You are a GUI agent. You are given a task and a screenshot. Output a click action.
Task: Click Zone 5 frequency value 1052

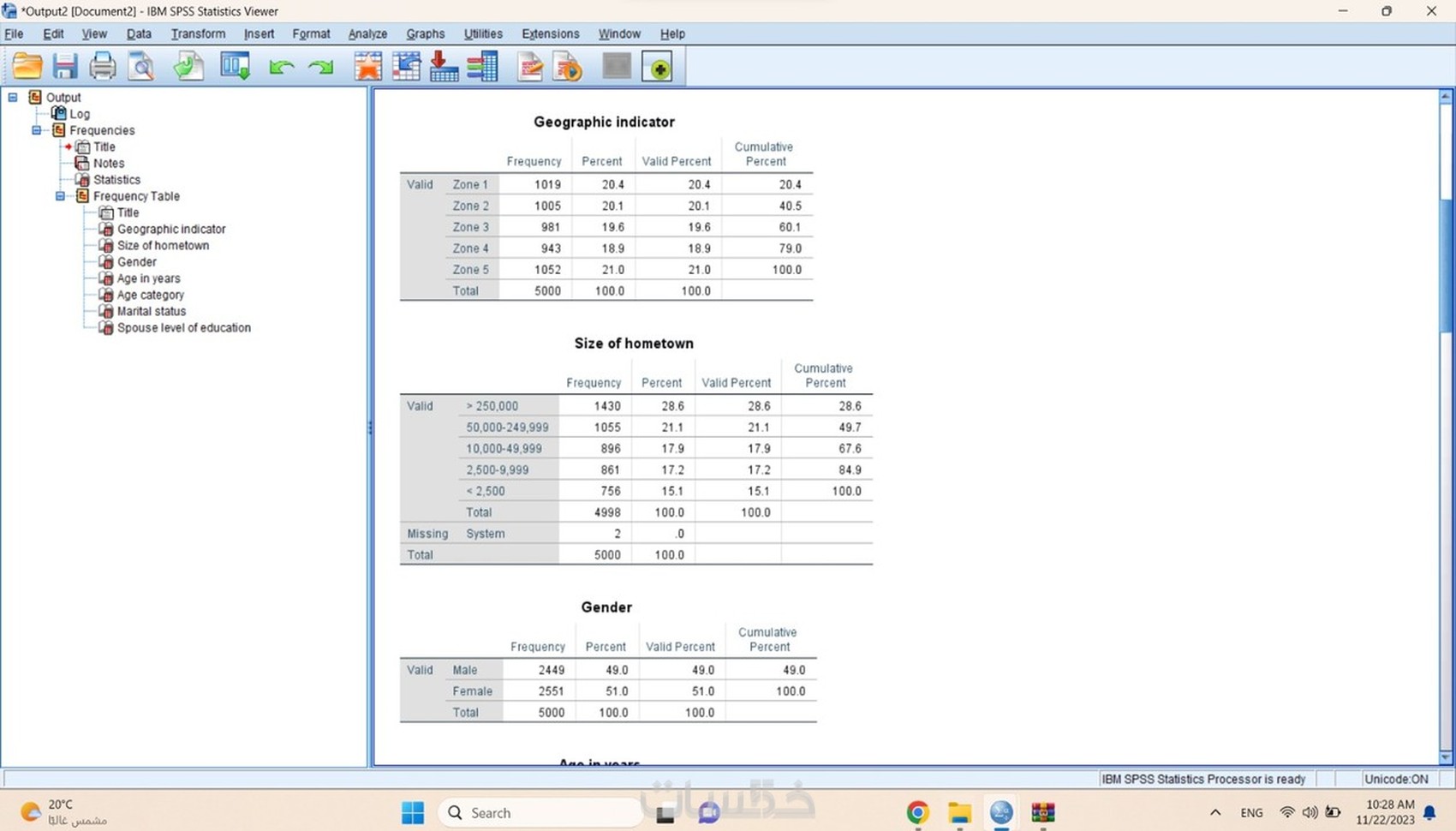547,270
